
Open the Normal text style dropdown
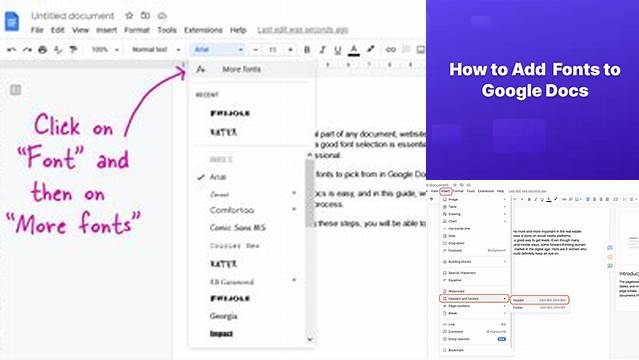click(x=156, y=50)
